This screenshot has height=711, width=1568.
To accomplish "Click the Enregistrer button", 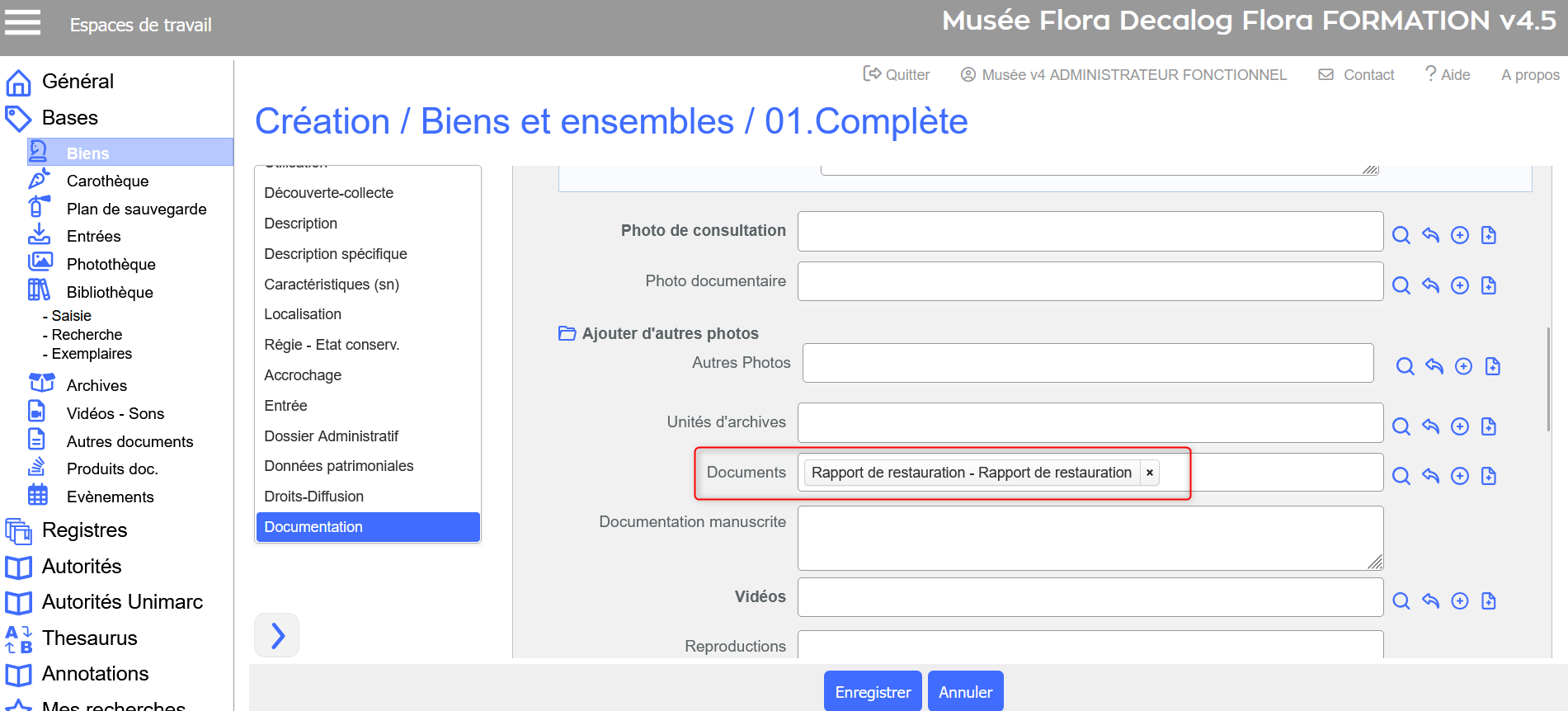I will [872, 692].
